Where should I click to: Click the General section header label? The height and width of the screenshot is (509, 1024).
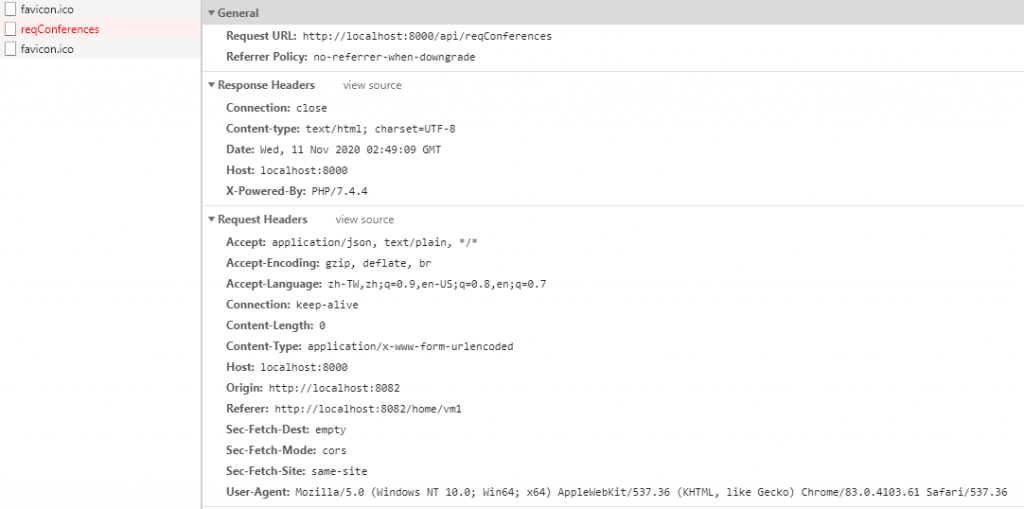pyautogui.click(x=238, y=13)
